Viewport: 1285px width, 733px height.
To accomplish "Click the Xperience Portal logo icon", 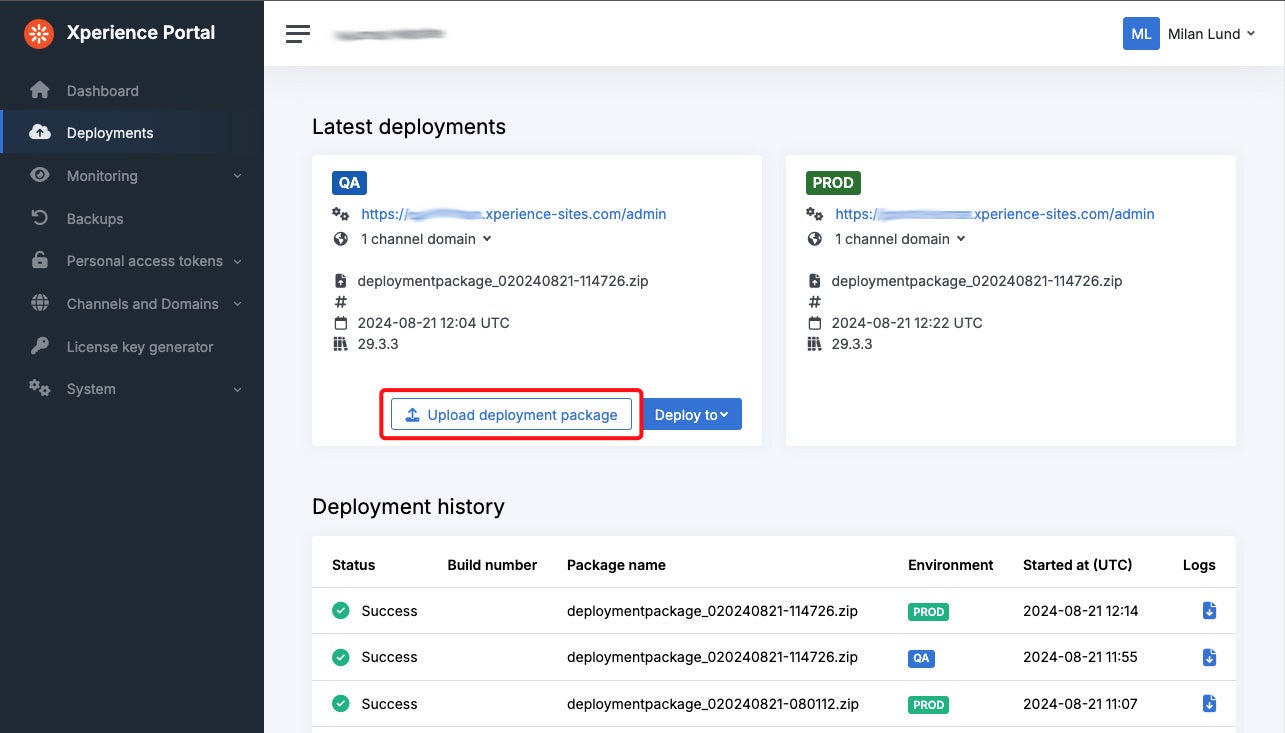I will (39, 33).
